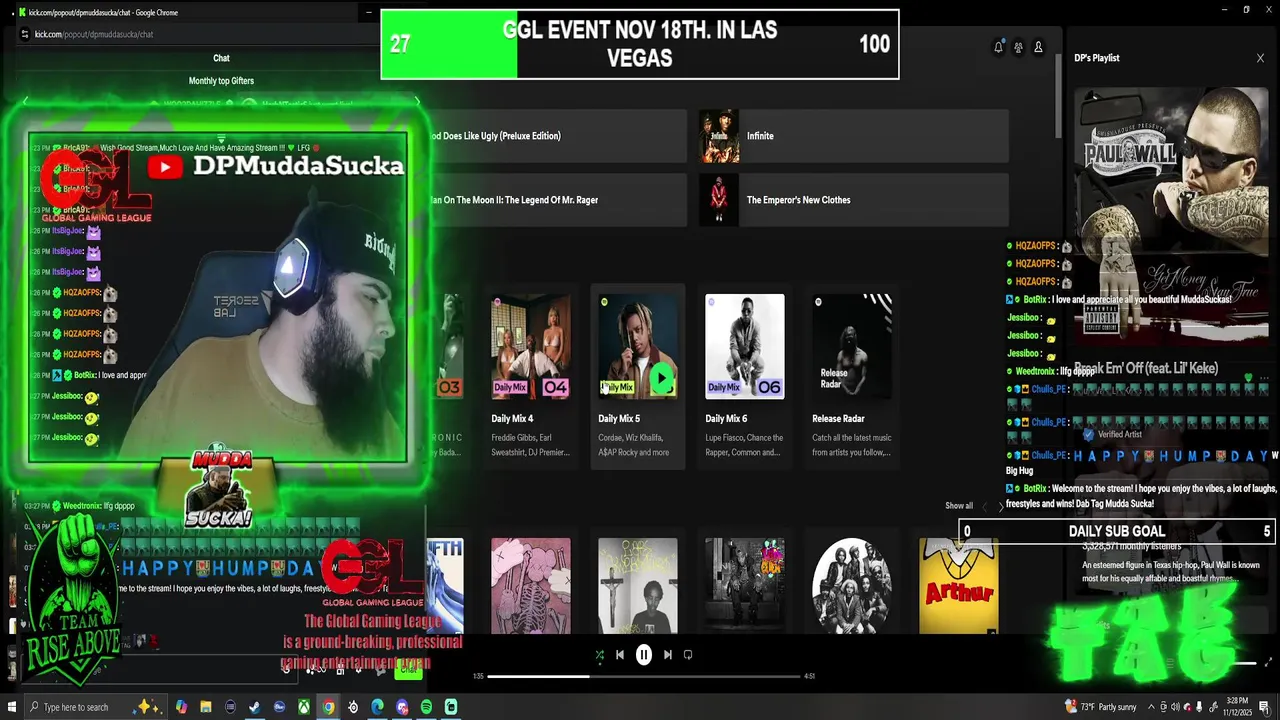Open the Friend Activity people icon
This screenshot has width=1280, height=720.
(x=1018, y=47)
